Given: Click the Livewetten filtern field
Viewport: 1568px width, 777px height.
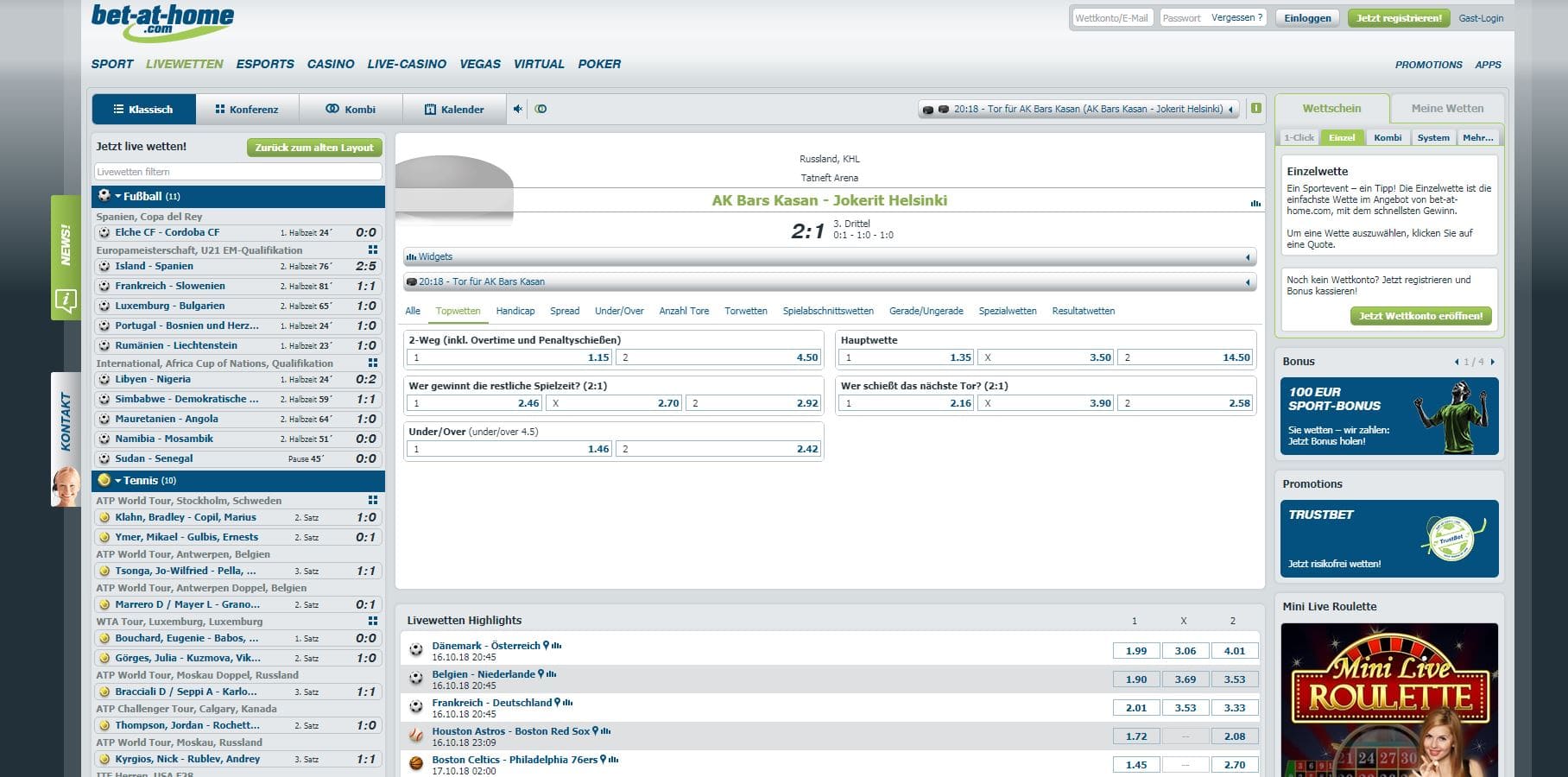Looking at the screenshot, I should (x=237, y=172).
